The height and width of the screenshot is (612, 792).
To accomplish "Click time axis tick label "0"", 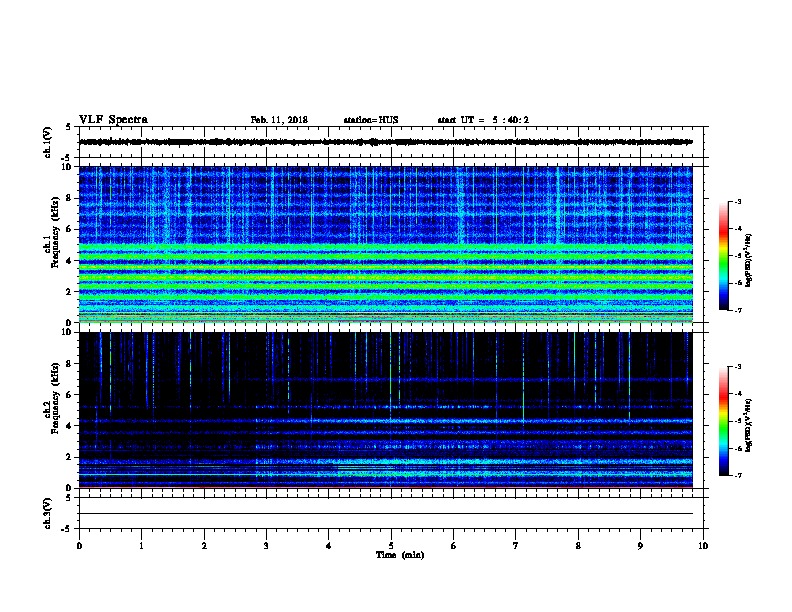I will tap(79, 546).
